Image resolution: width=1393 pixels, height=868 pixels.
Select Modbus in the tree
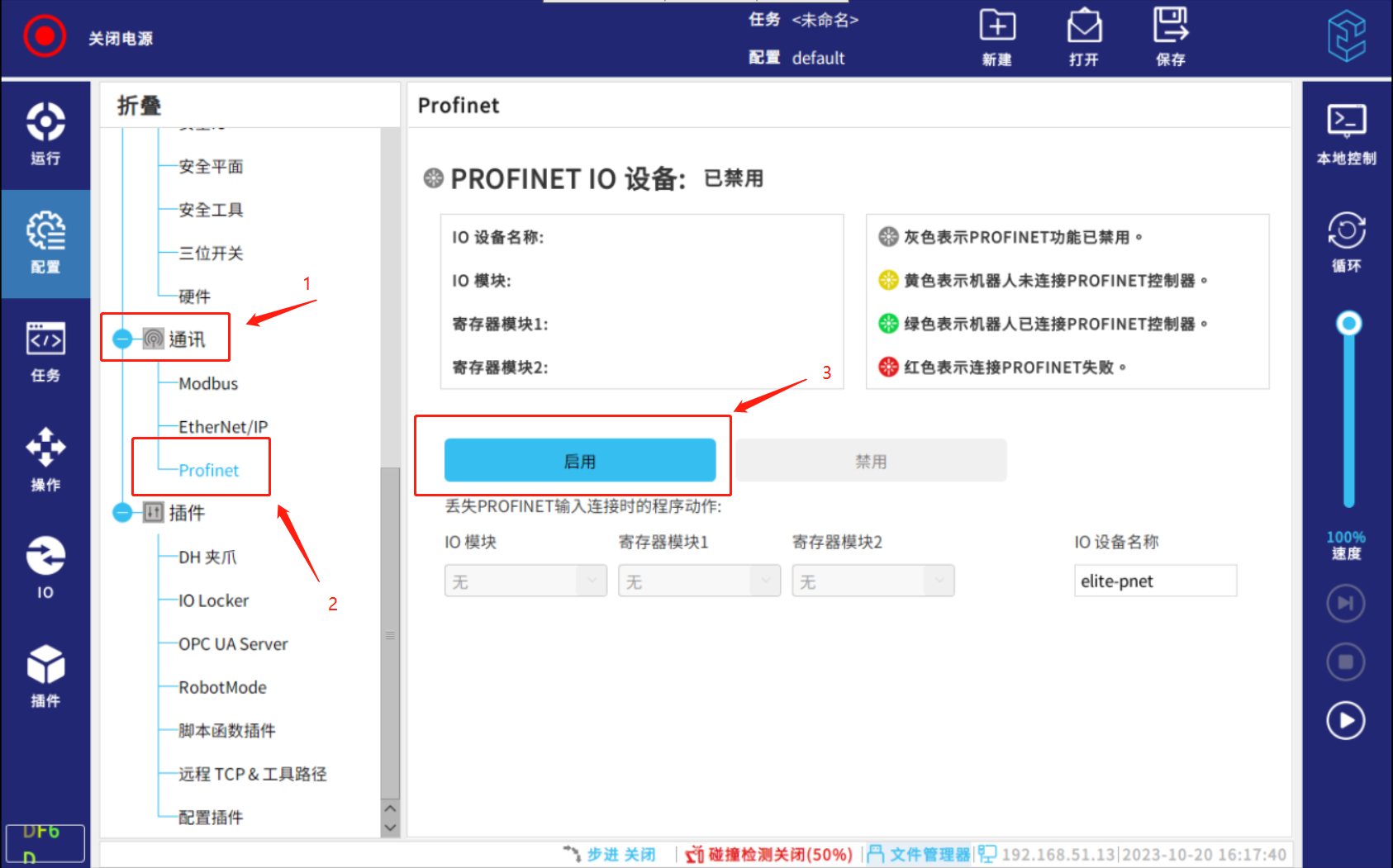tap(208, 383)
